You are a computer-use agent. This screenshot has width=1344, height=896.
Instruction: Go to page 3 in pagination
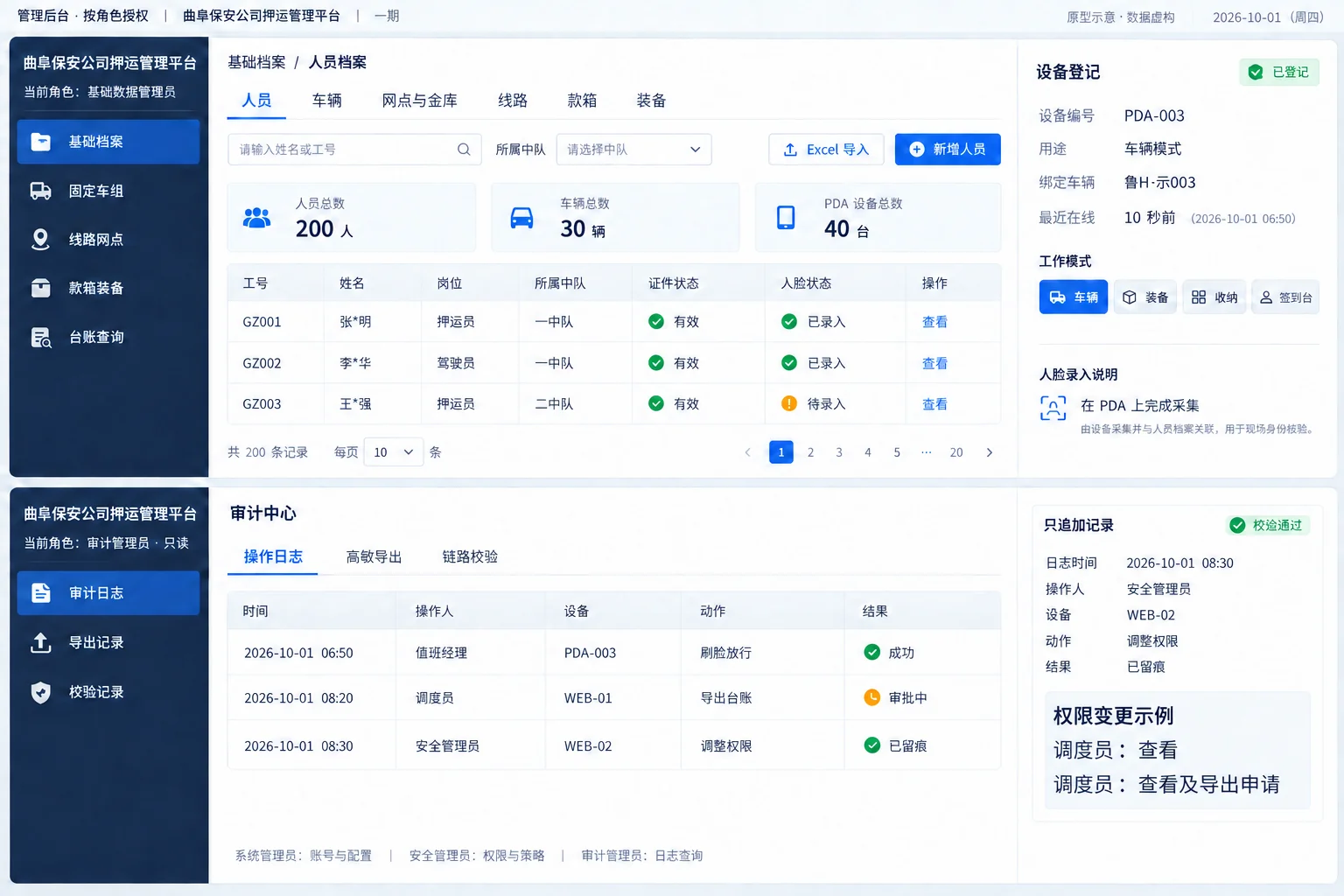(839, 452)
